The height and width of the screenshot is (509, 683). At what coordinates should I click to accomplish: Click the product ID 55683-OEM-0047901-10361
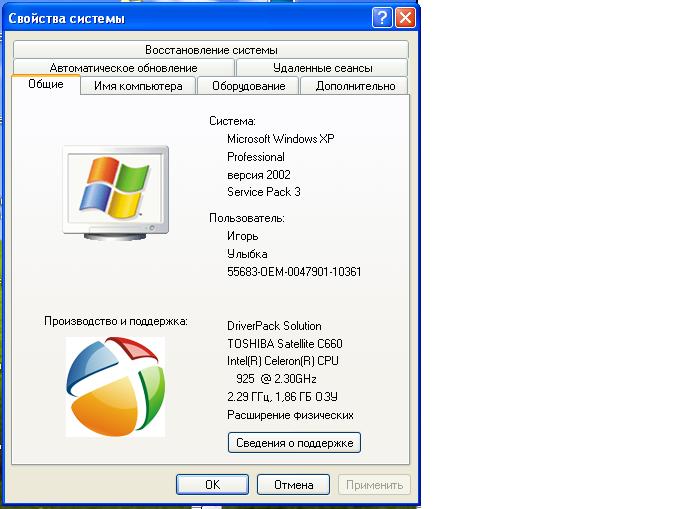click(x=294, y=272)
